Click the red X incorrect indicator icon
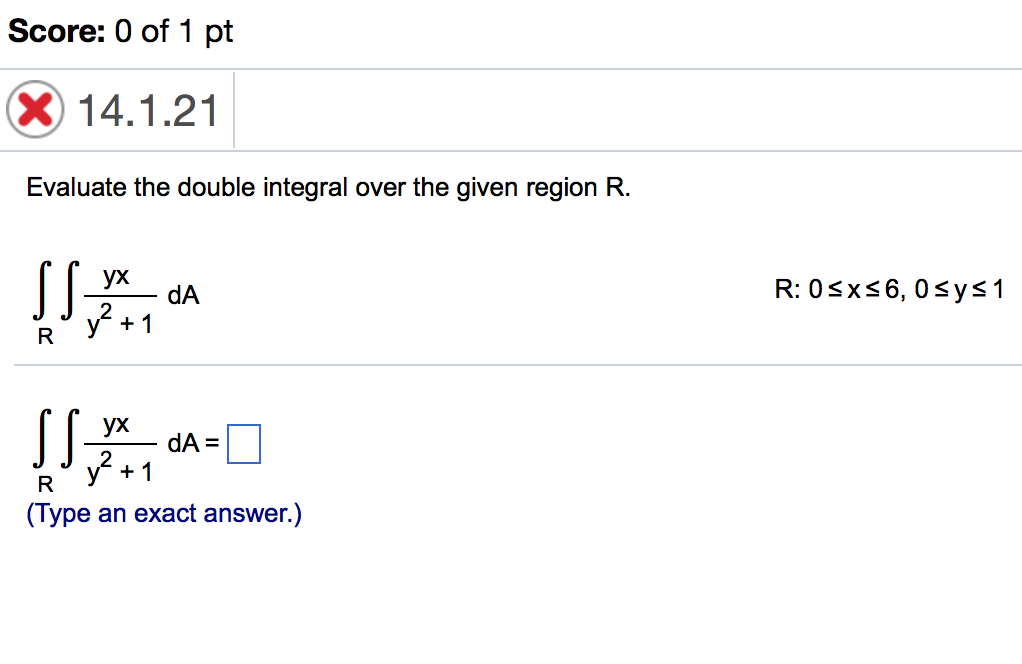 click(x=33, y=110)
